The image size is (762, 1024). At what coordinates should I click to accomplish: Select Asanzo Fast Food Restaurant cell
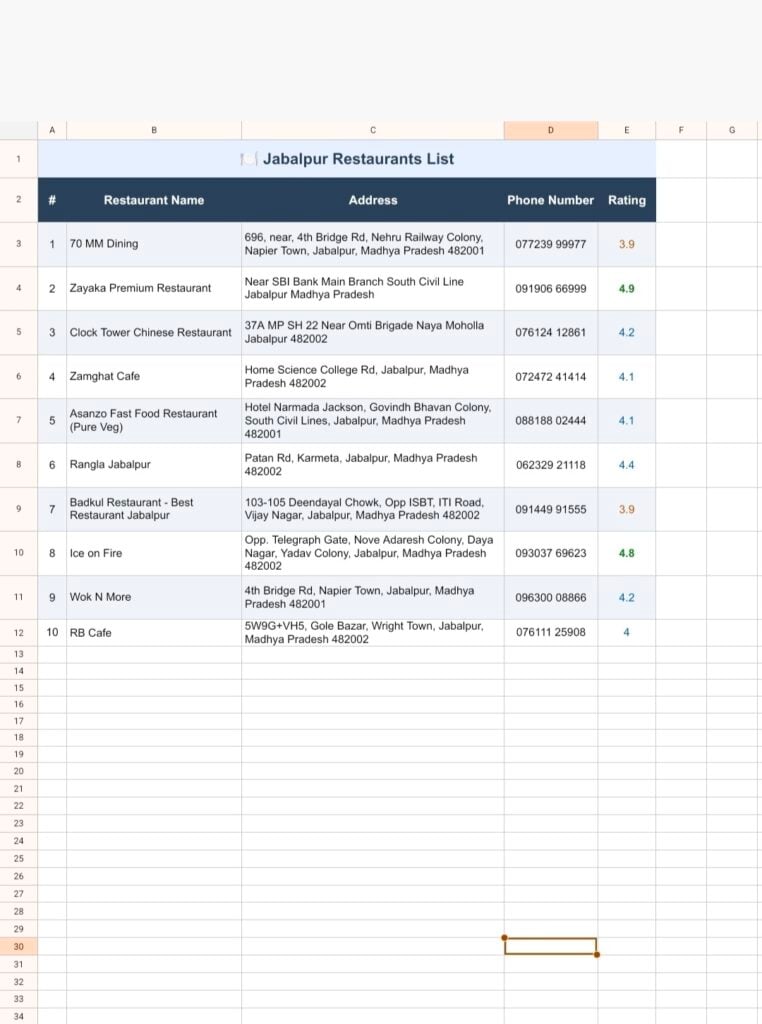click(154, 421)
